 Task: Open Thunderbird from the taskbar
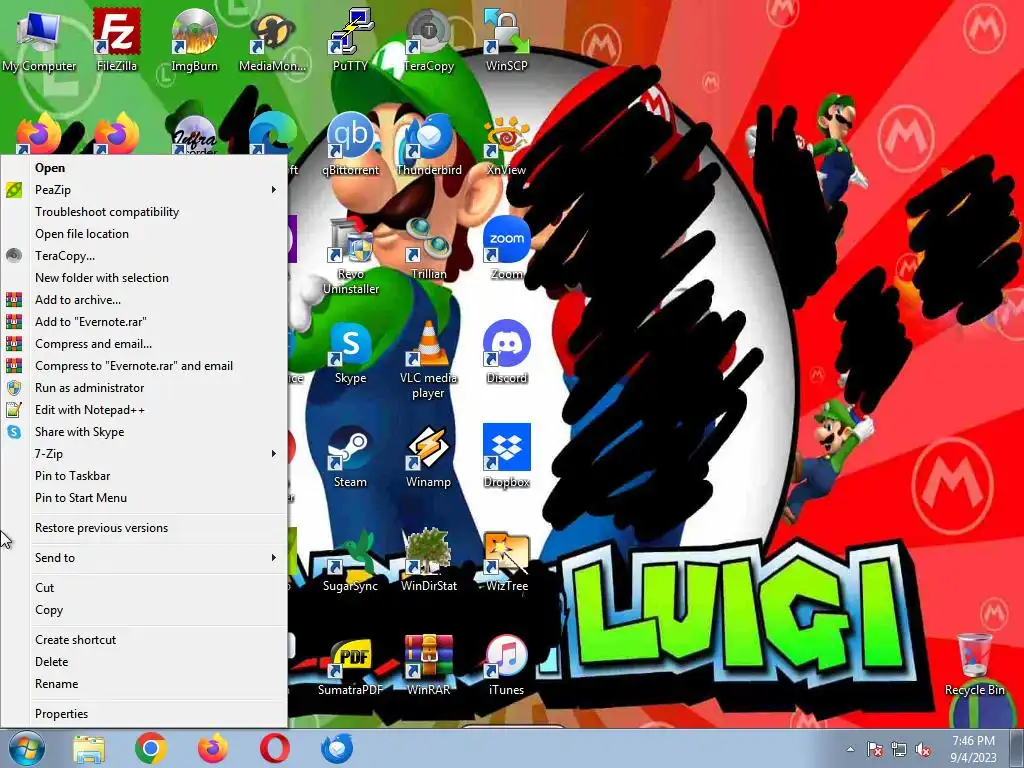pos(338,749)
